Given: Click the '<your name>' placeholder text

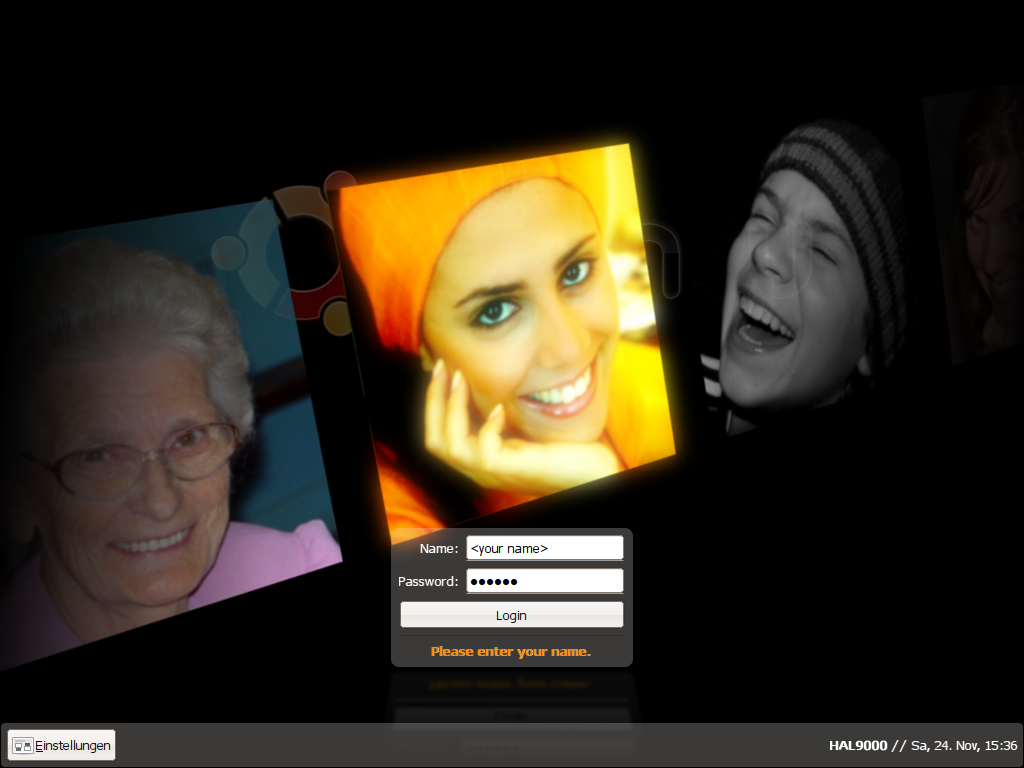Looking at the screenshot, I should 509,549.
